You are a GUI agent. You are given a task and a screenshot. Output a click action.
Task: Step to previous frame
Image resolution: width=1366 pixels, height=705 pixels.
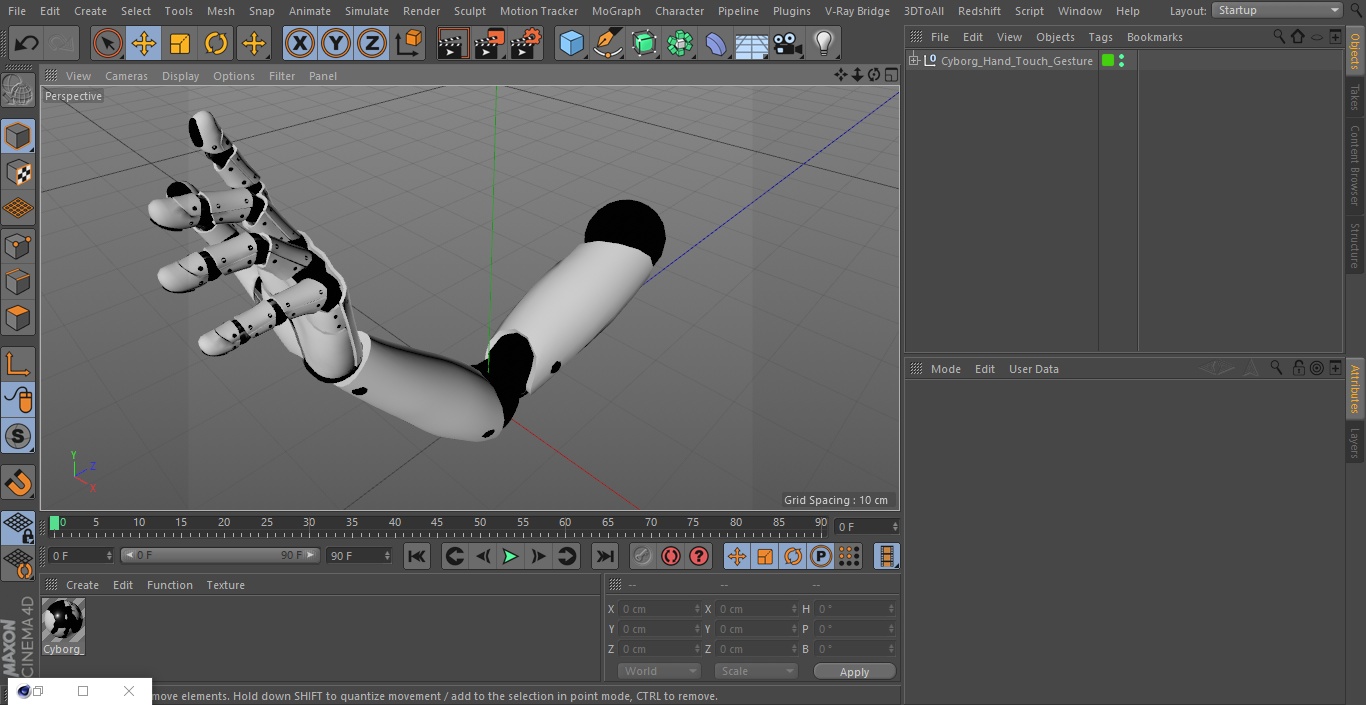[483, 556]
